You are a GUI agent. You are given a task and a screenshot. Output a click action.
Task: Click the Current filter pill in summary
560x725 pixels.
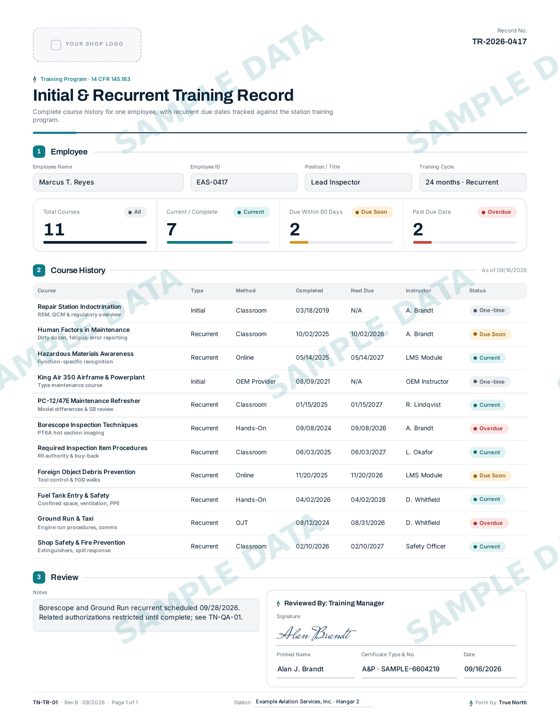tap(251, 212)
